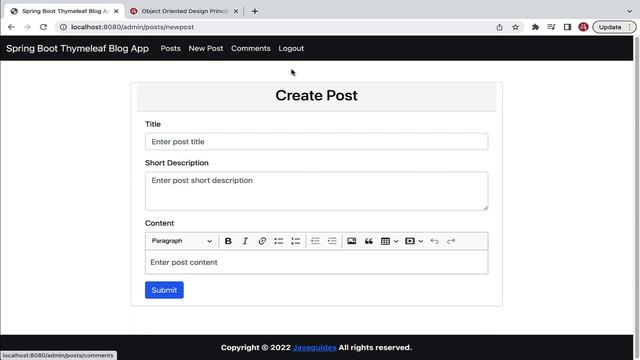This screenshot has width=640, height=360.
Task: Open browser extensions puzzle icon
Action: (535, 27)
